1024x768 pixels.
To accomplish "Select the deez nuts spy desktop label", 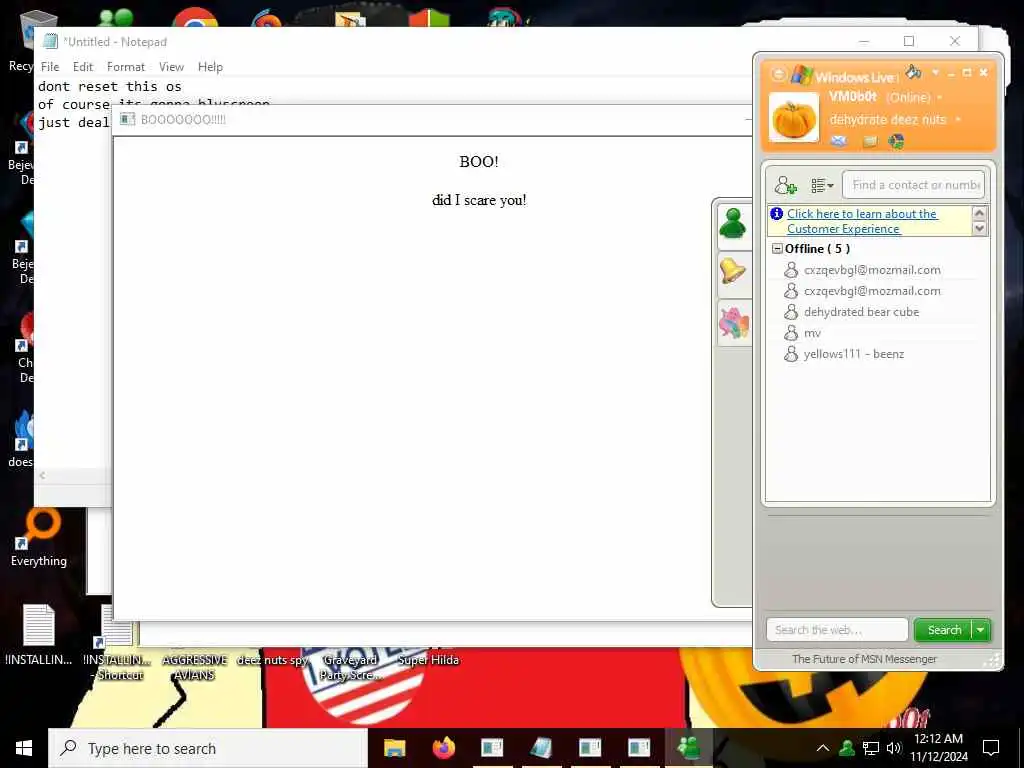I will click(272, 660).
